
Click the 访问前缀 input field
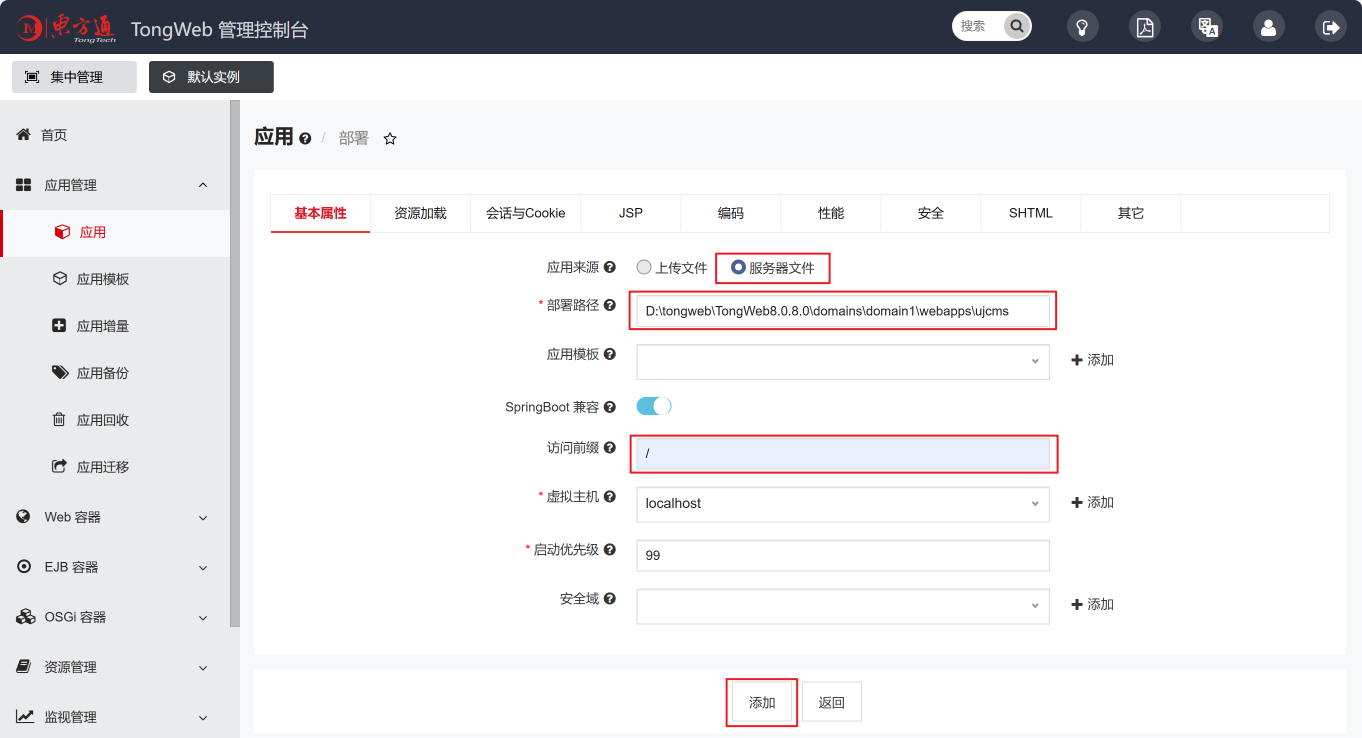pos(843,454)
